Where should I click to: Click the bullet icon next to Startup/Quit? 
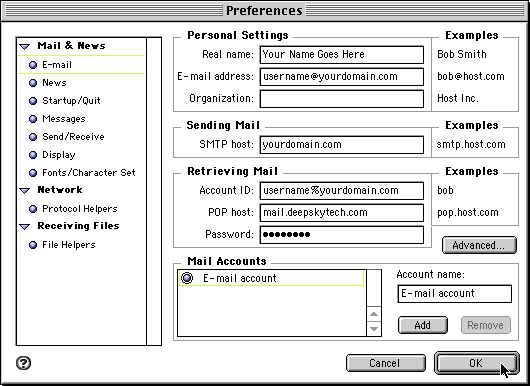(x=33, y=101)
